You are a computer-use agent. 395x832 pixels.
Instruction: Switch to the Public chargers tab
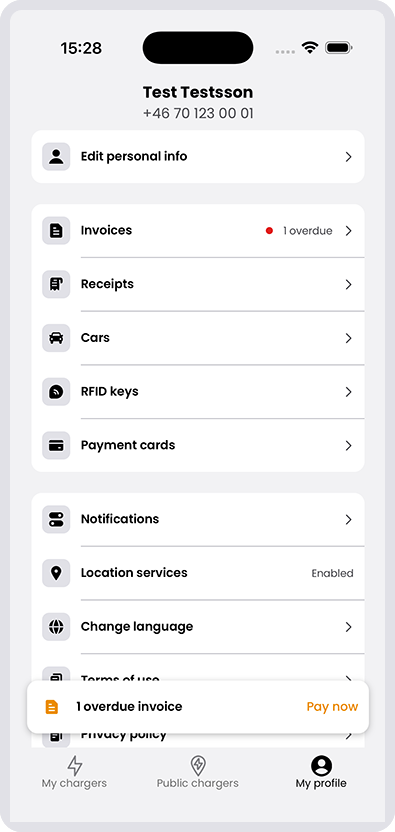pyautogui.click(x=198, y=773)
